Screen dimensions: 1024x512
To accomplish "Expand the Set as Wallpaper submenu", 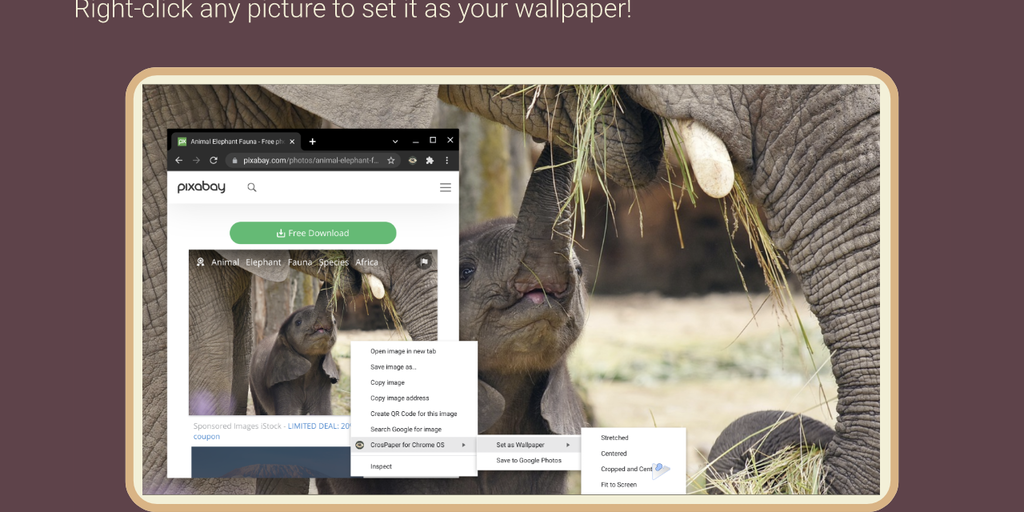I will click(x=530, y=445).
